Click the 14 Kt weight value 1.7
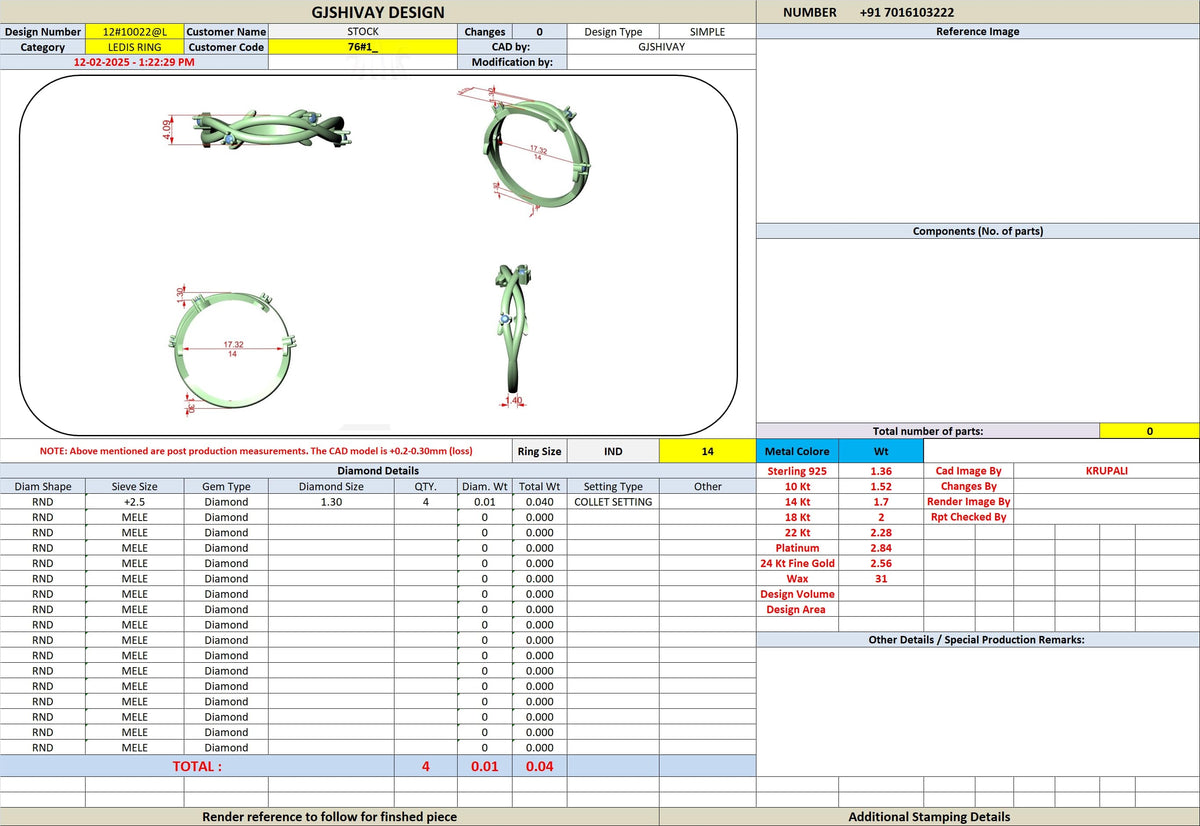This screenshot has width=1200, height=826. pos(881,501)
